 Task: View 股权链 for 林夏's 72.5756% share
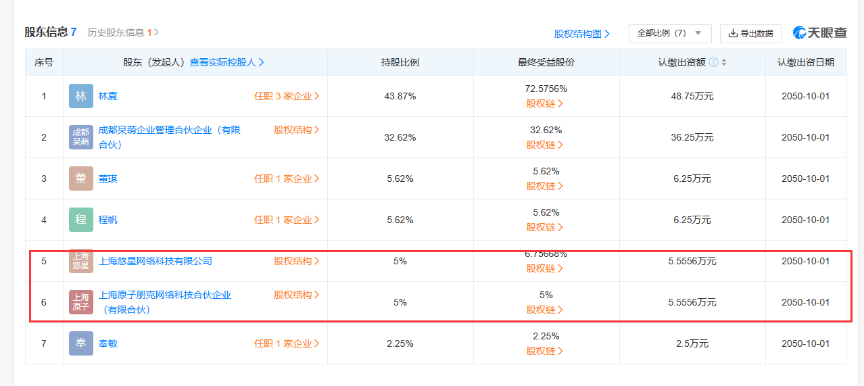[545, 103]
